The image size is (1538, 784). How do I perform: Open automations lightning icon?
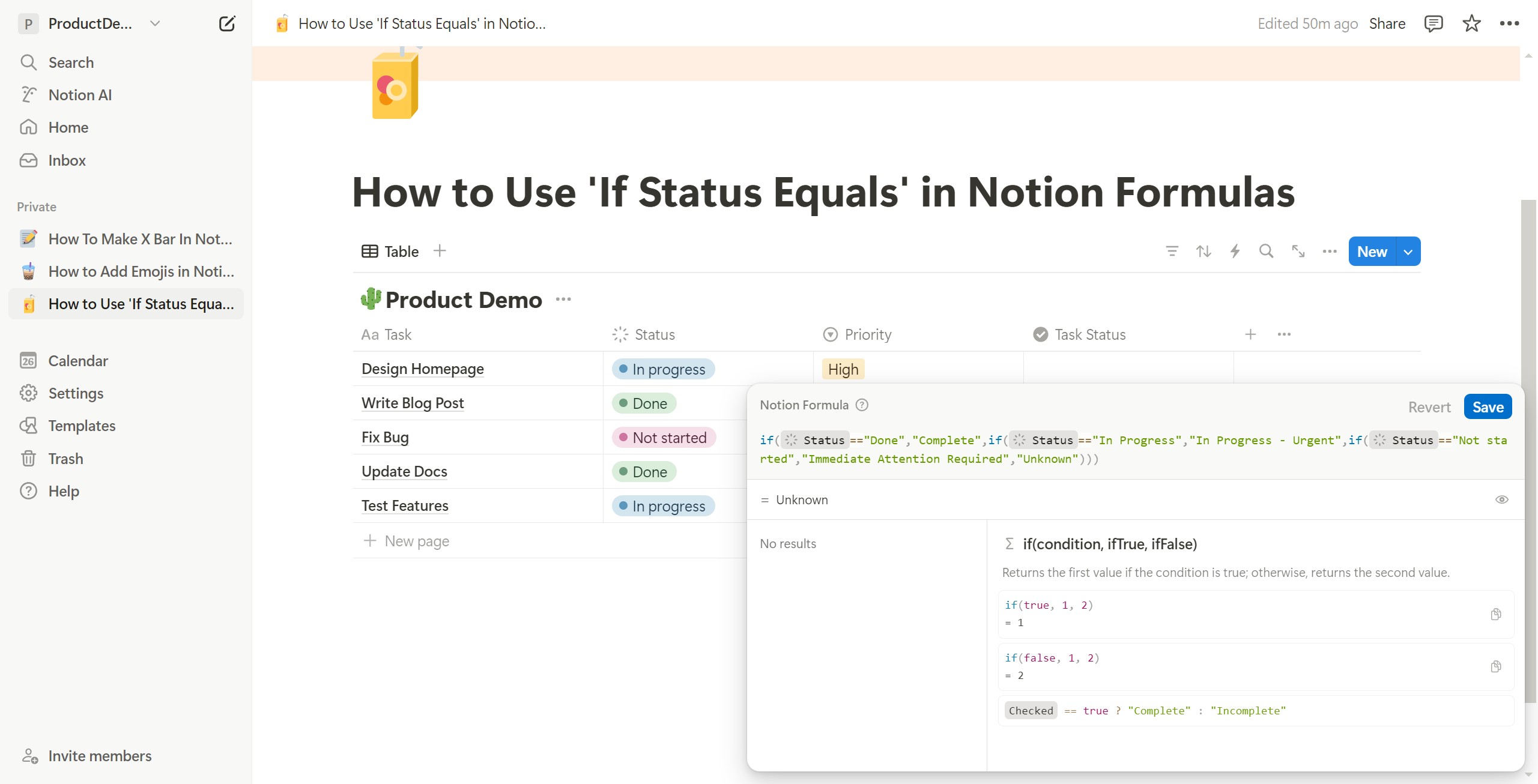pyautogui.click(x=1235, y=251)
